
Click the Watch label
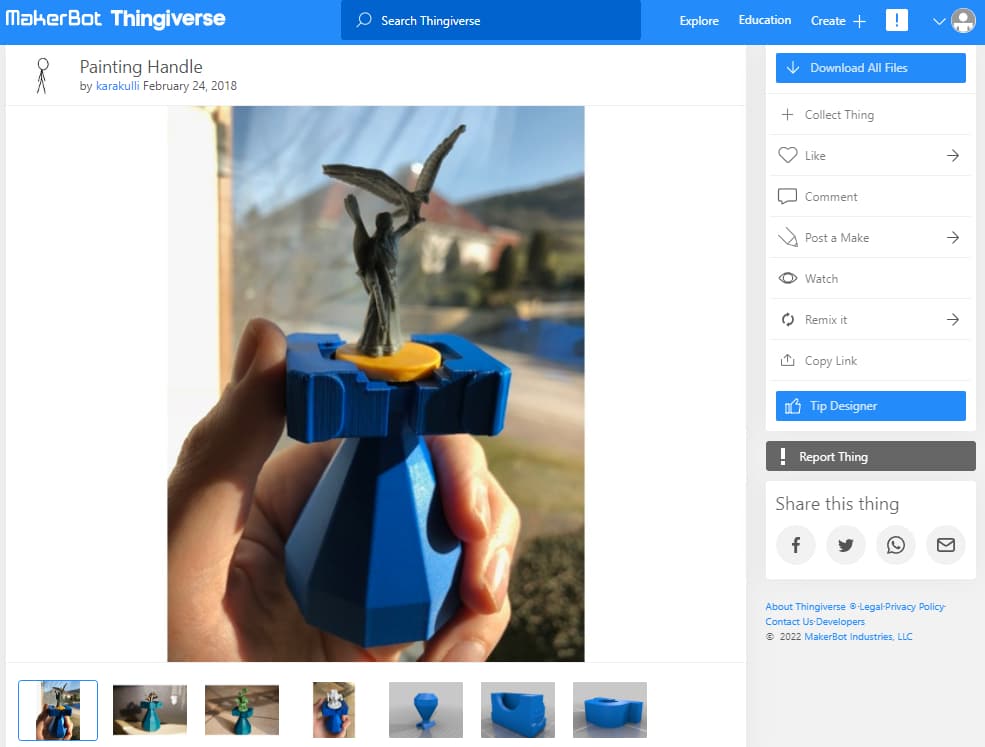tap(821, 279)
